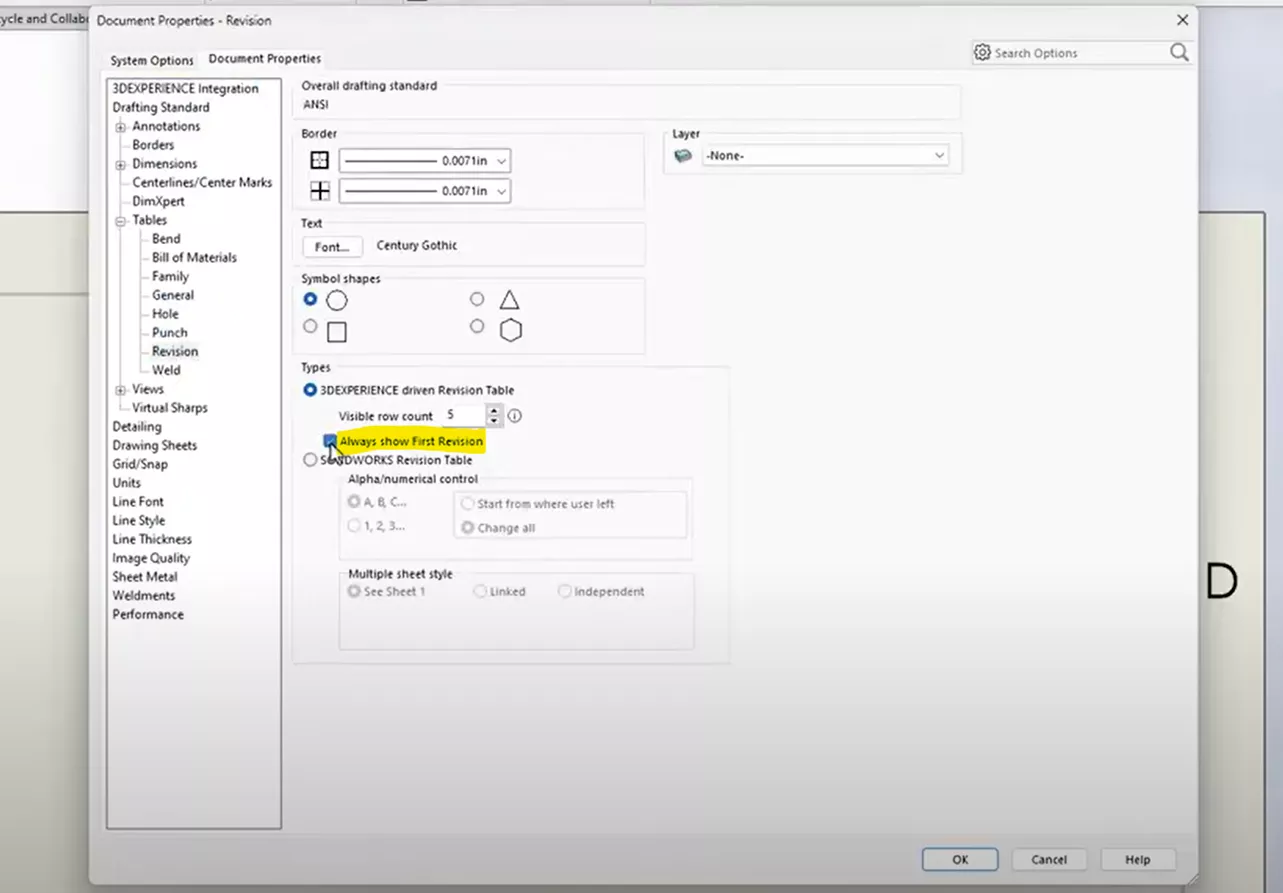Select the Change all option

(x=467, y=527)
